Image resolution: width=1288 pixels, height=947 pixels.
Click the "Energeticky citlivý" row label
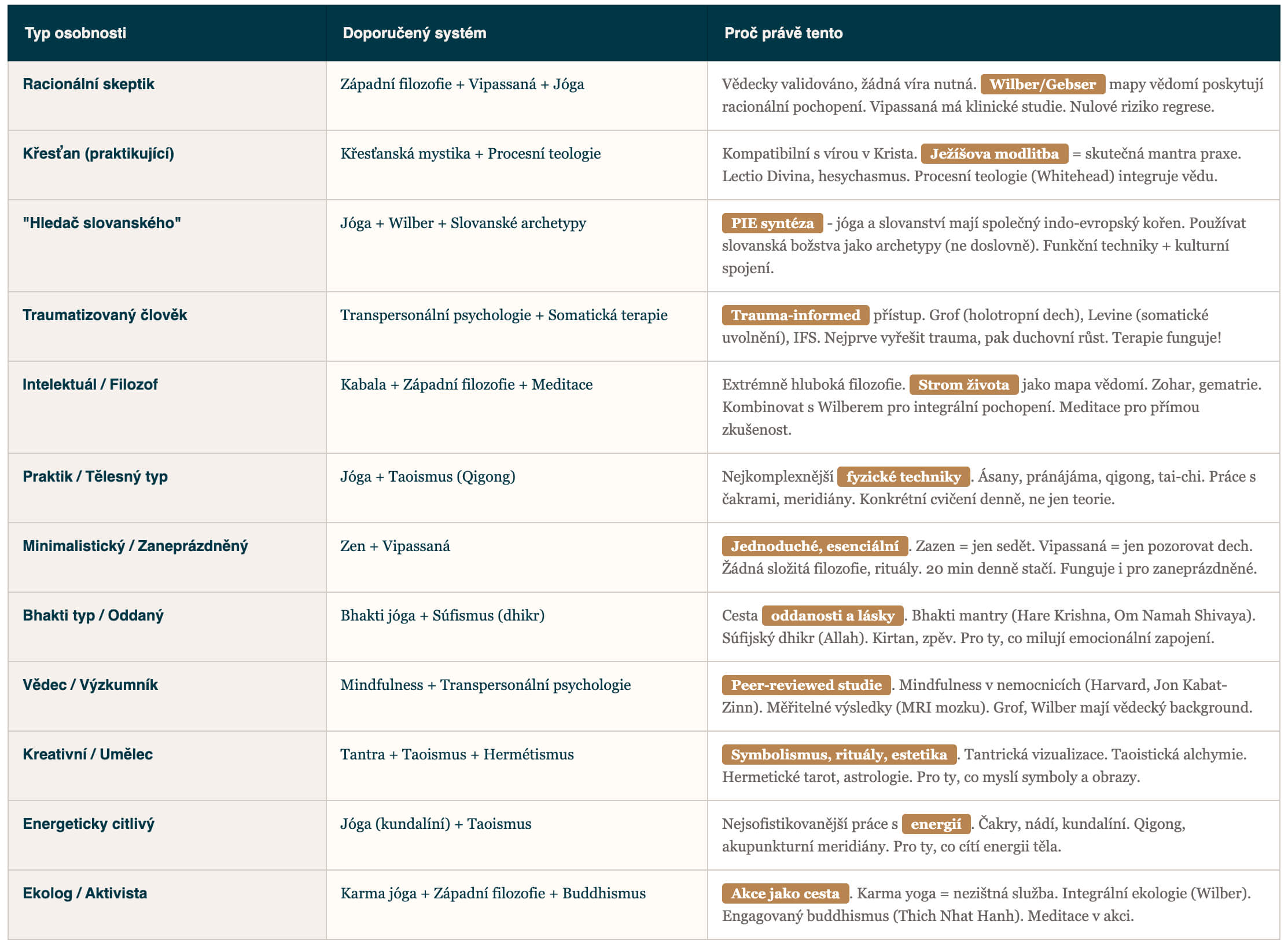[89, 824]
